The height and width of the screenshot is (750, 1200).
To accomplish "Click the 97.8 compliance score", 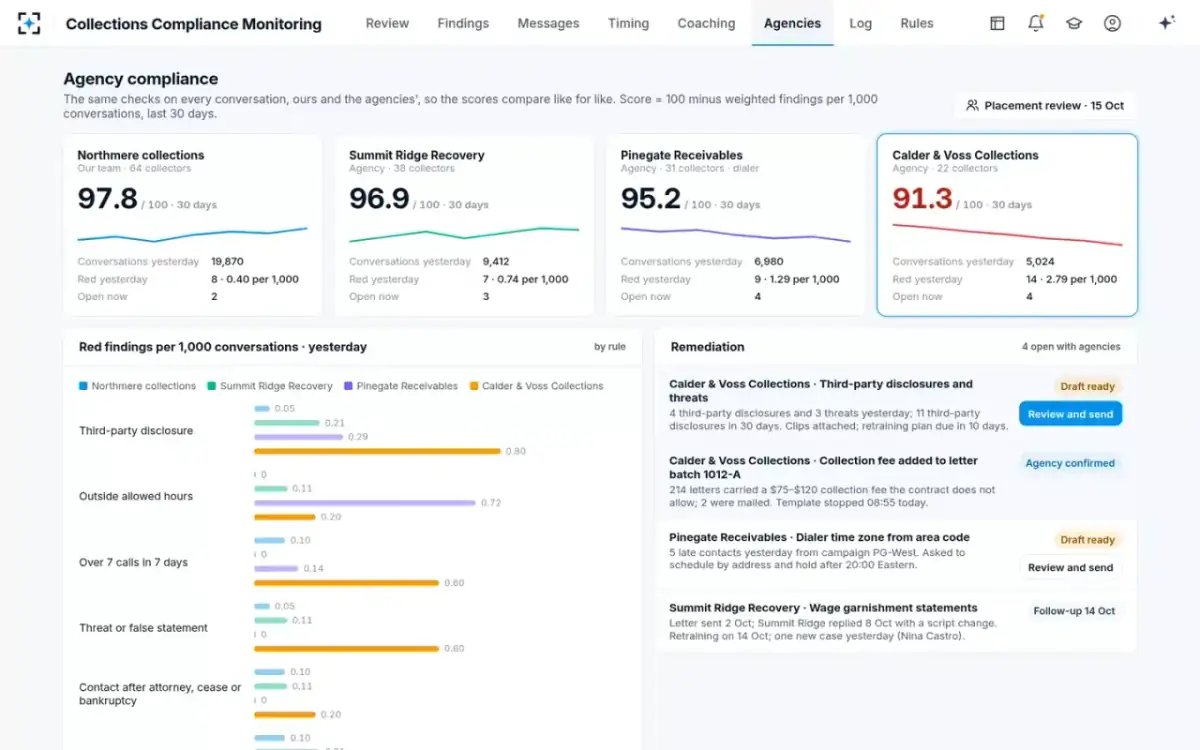I will [107, 198].
